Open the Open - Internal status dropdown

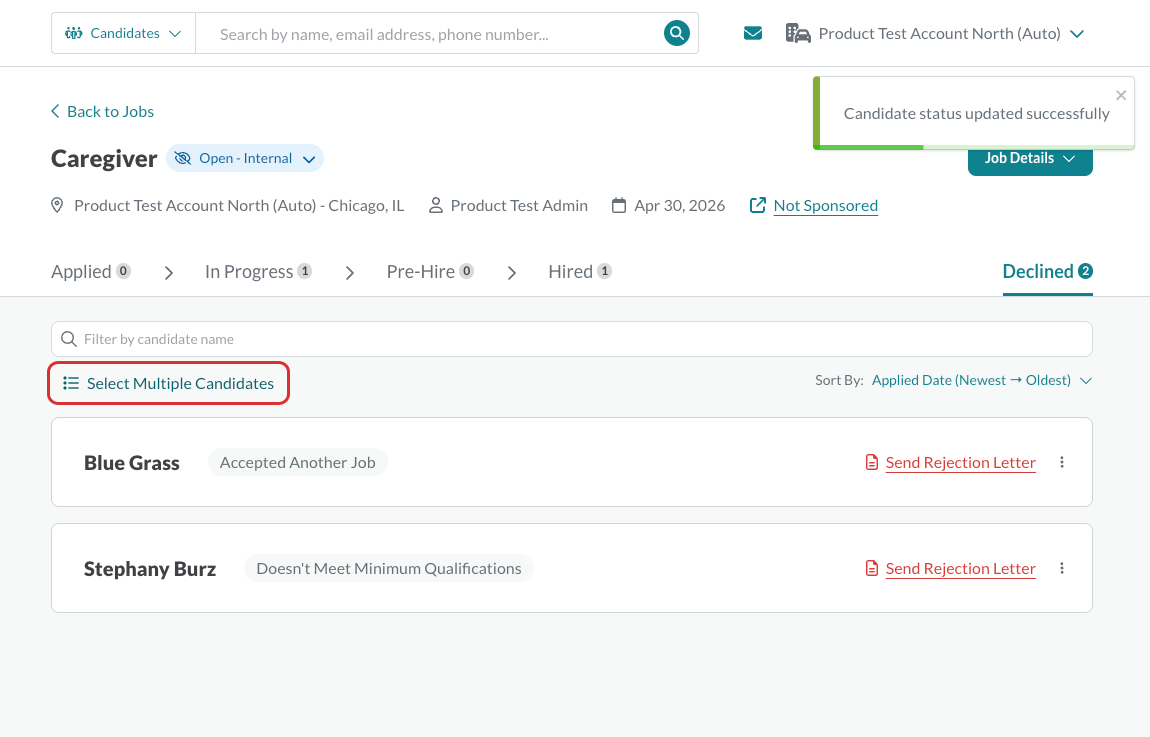pos(245,158)
